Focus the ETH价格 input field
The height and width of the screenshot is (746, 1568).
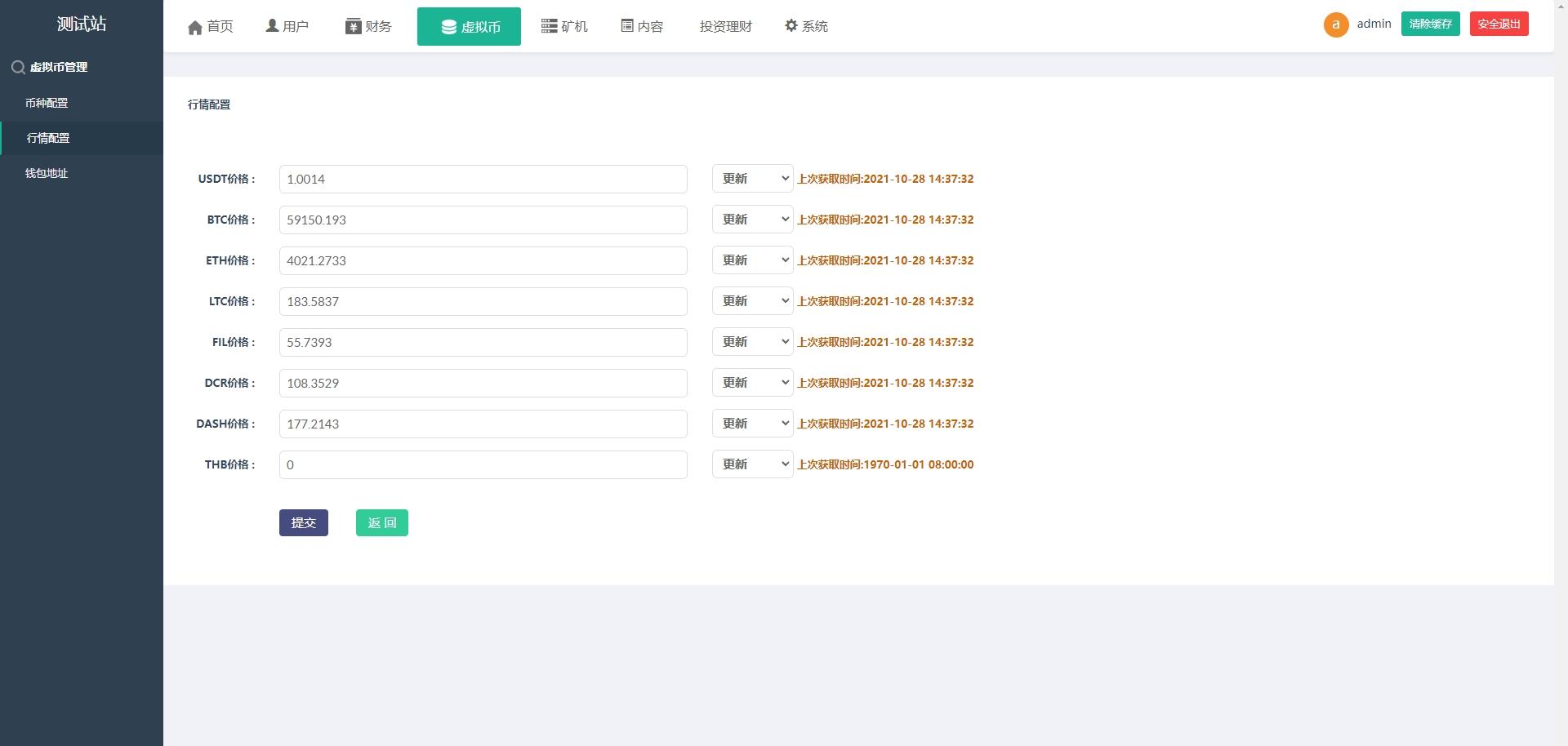tap(483, 260)
